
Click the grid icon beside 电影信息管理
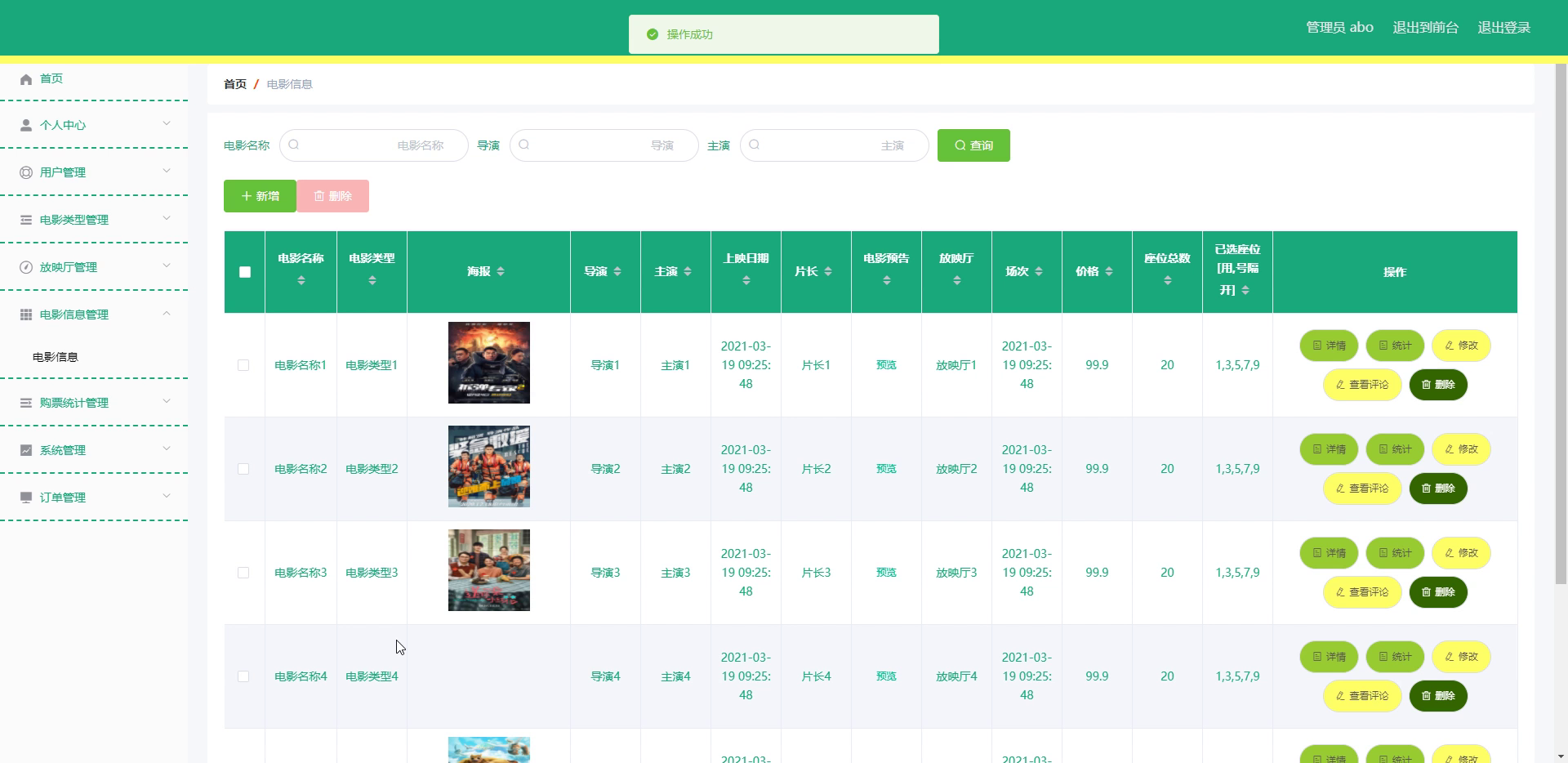(x=26, y=315)
